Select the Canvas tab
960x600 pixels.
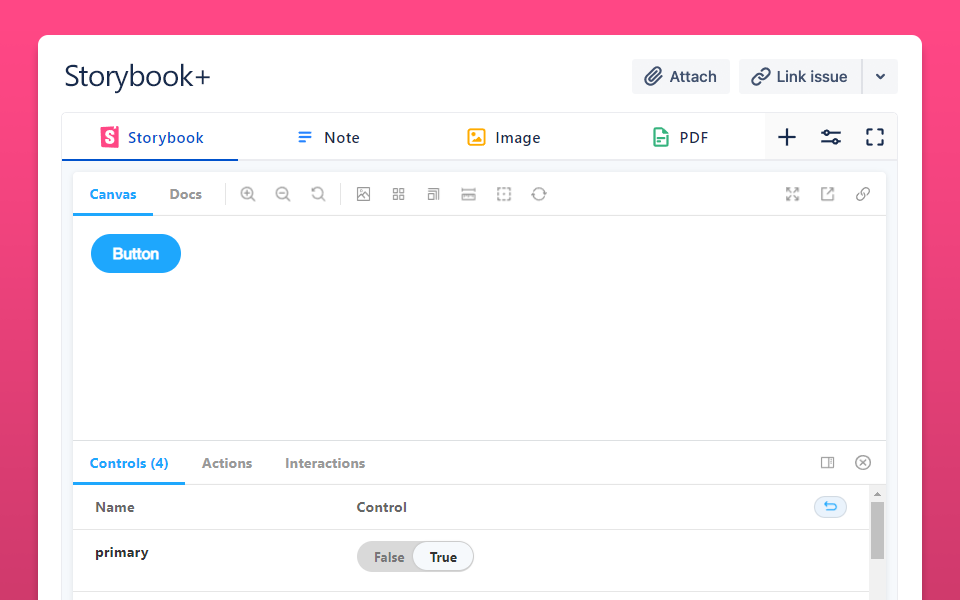pyautogui.click(x=113, y=194)
